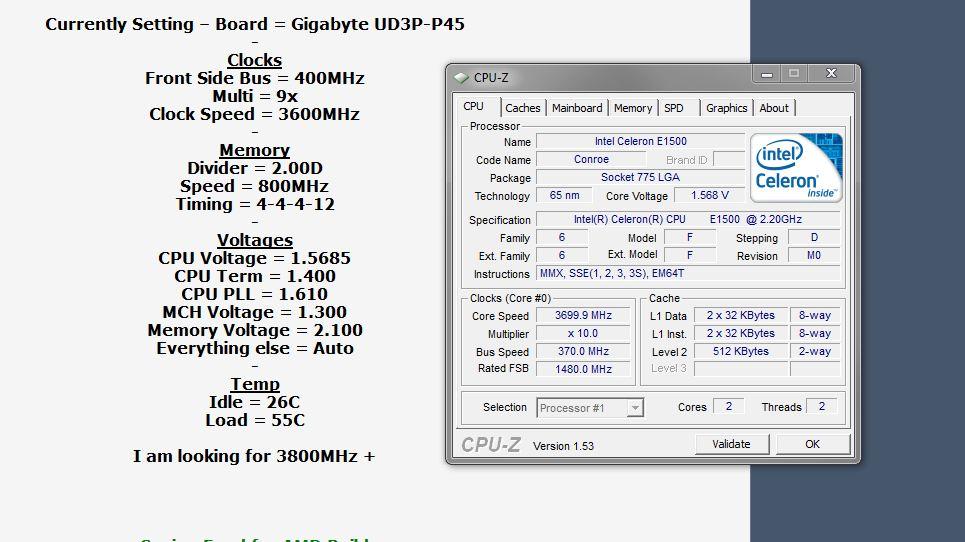Close the CPU-Z window
Screen dimensions: 965x542
(x=831, y=74)
